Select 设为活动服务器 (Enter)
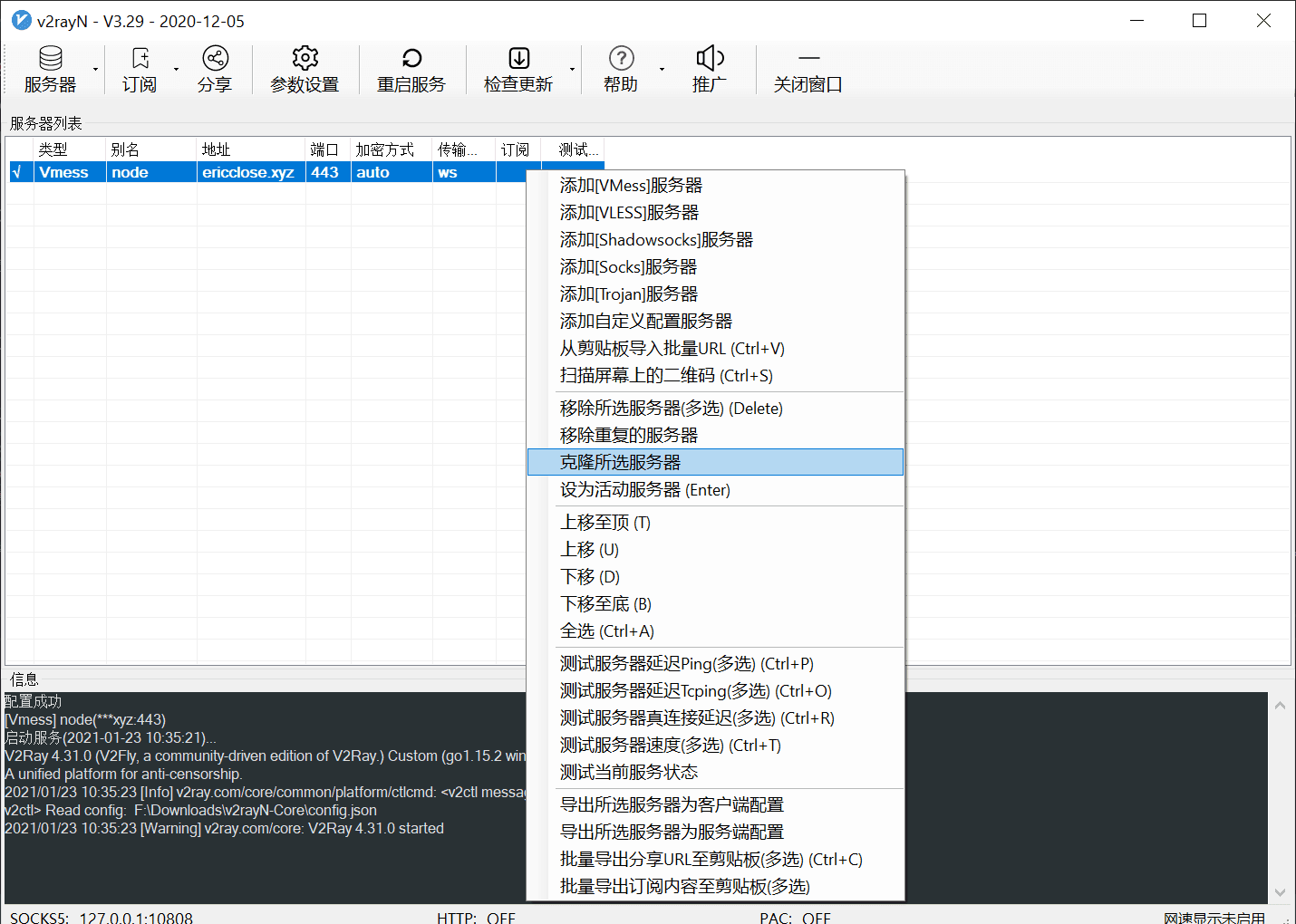Viewport: 1296px width, 924px height. point(715,490)
